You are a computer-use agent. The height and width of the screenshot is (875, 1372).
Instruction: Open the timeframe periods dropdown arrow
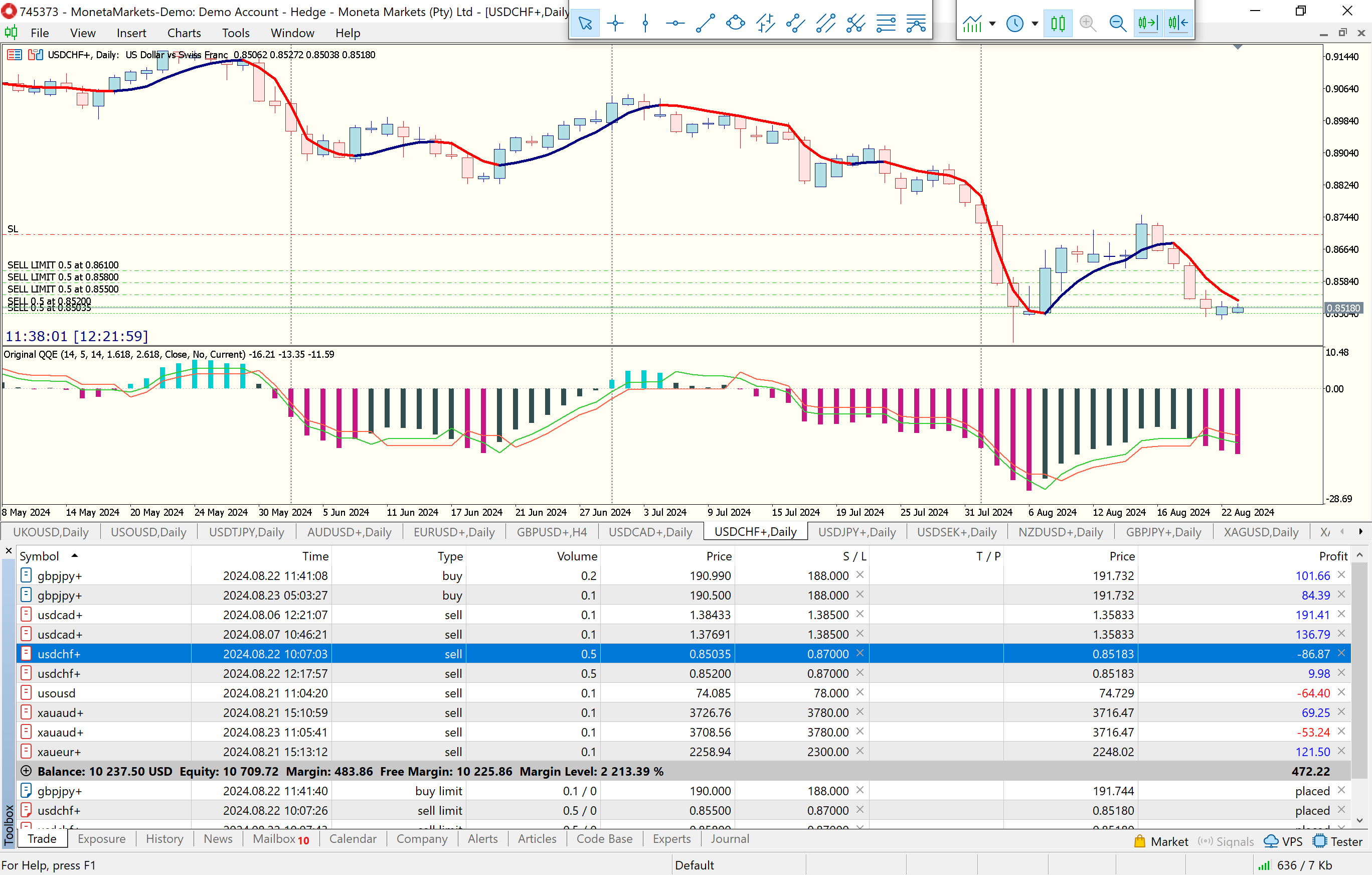point(1035,24)
